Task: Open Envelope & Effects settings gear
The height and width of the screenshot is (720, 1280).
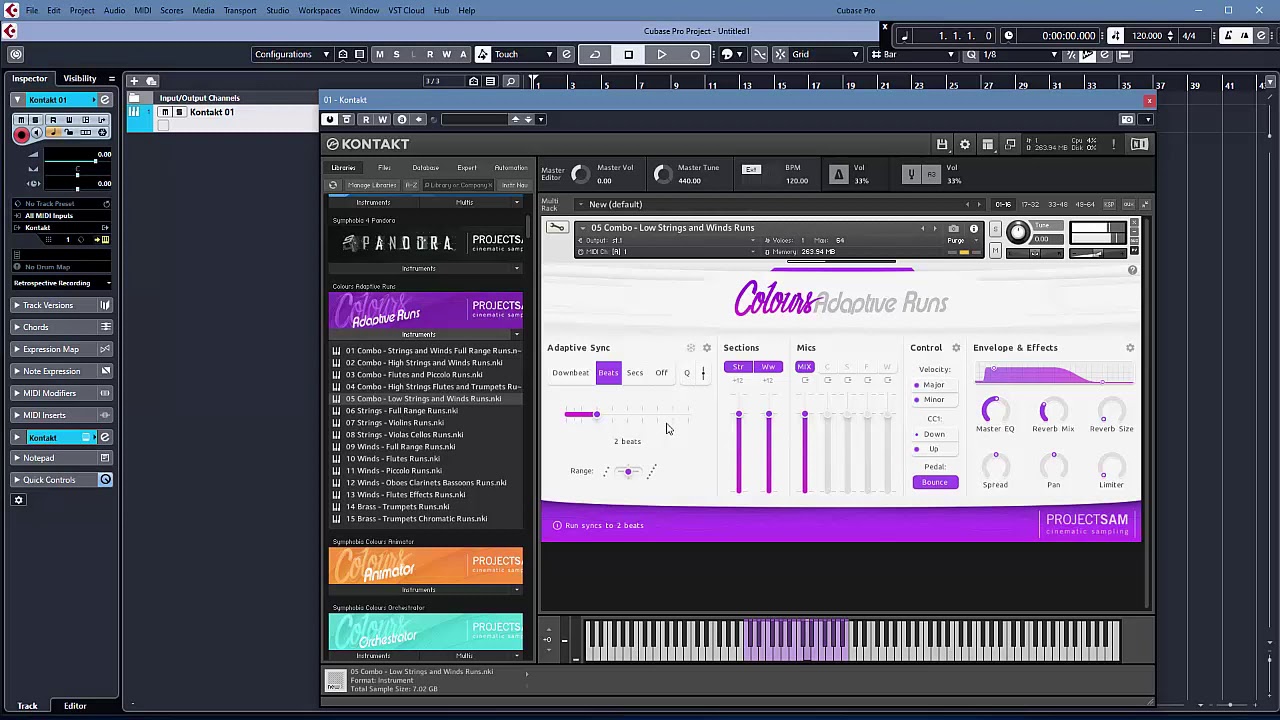Action: coord(1130,348)
